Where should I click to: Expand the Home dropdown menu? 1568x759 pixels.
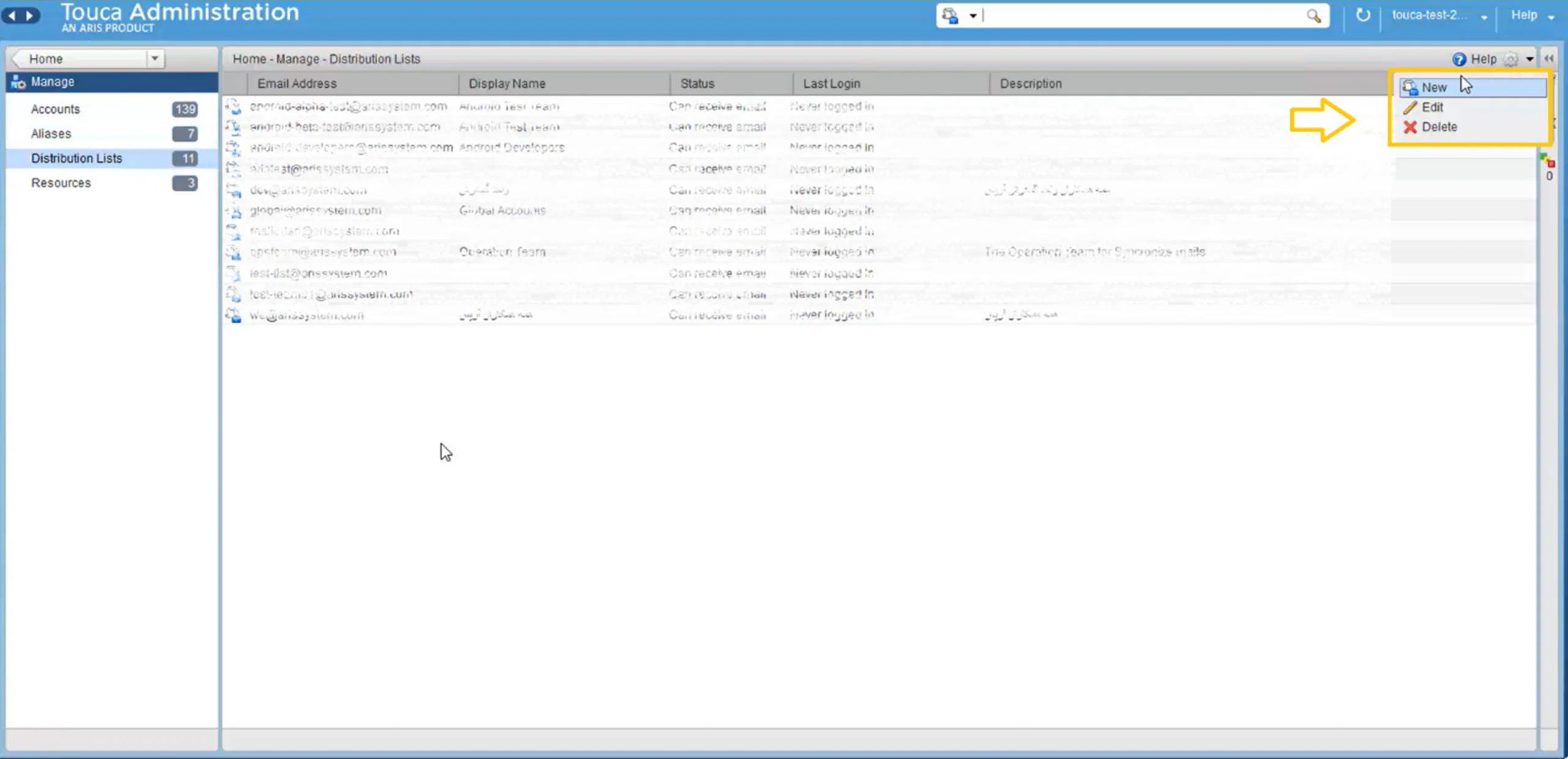point(154,58)
